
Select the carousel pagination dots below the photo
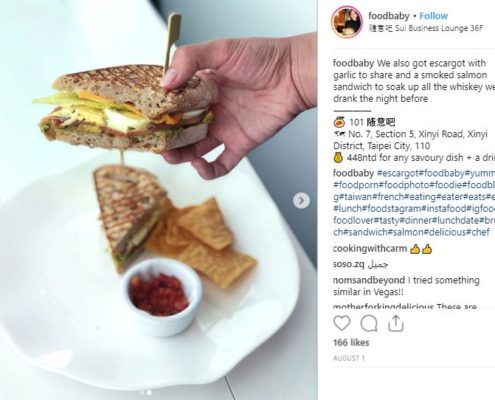[x=146, y=393]
